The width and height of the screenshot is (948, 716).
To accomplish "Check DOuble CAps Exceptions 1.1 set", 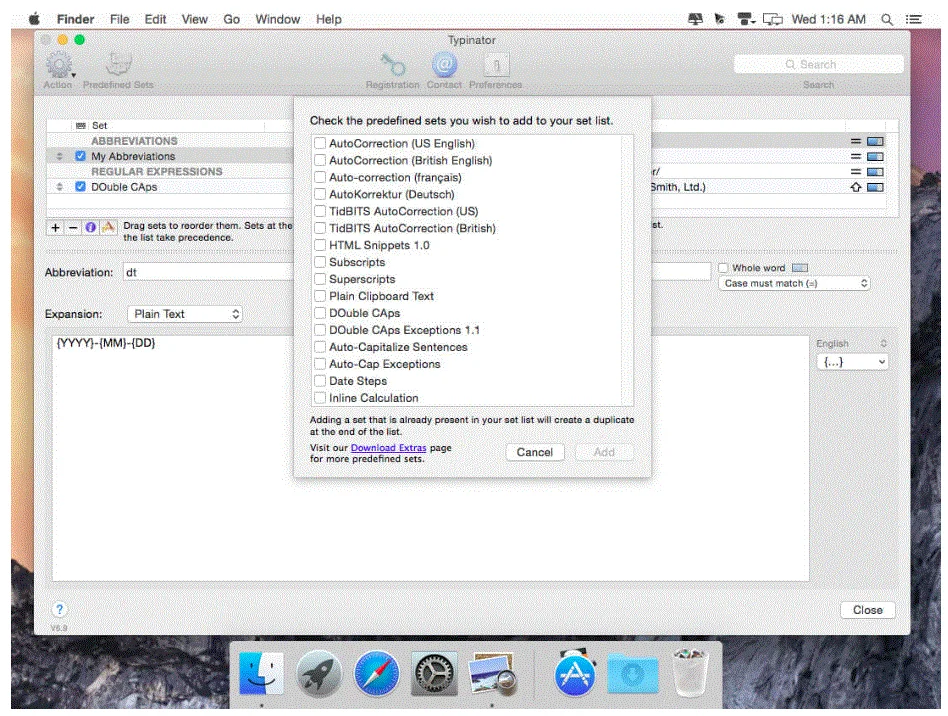I will pyautogui.click(x=320, y=330).
